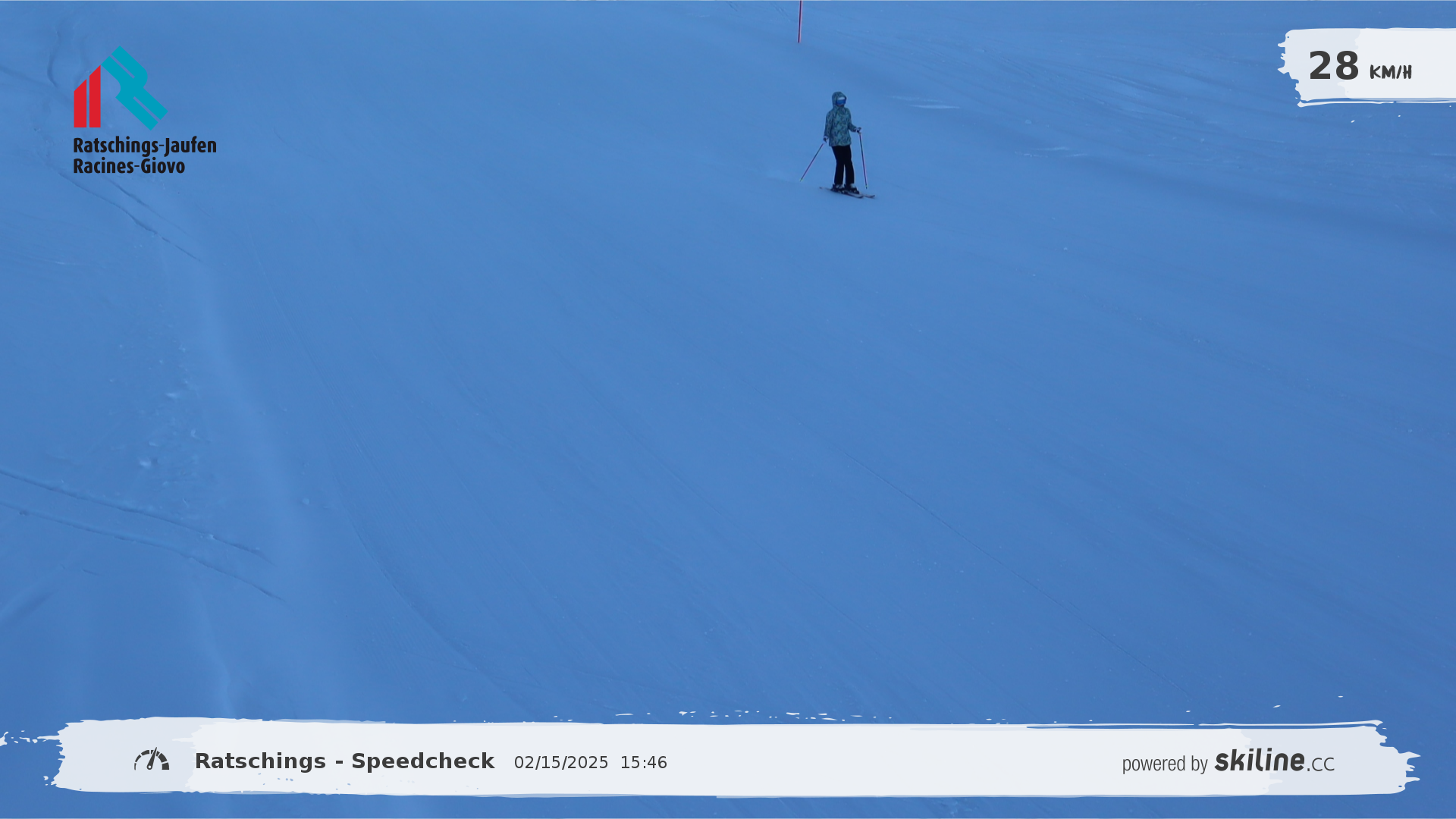Click the skier's blue helmet
Screen dimensions: 1456x819
click(839, 99)
